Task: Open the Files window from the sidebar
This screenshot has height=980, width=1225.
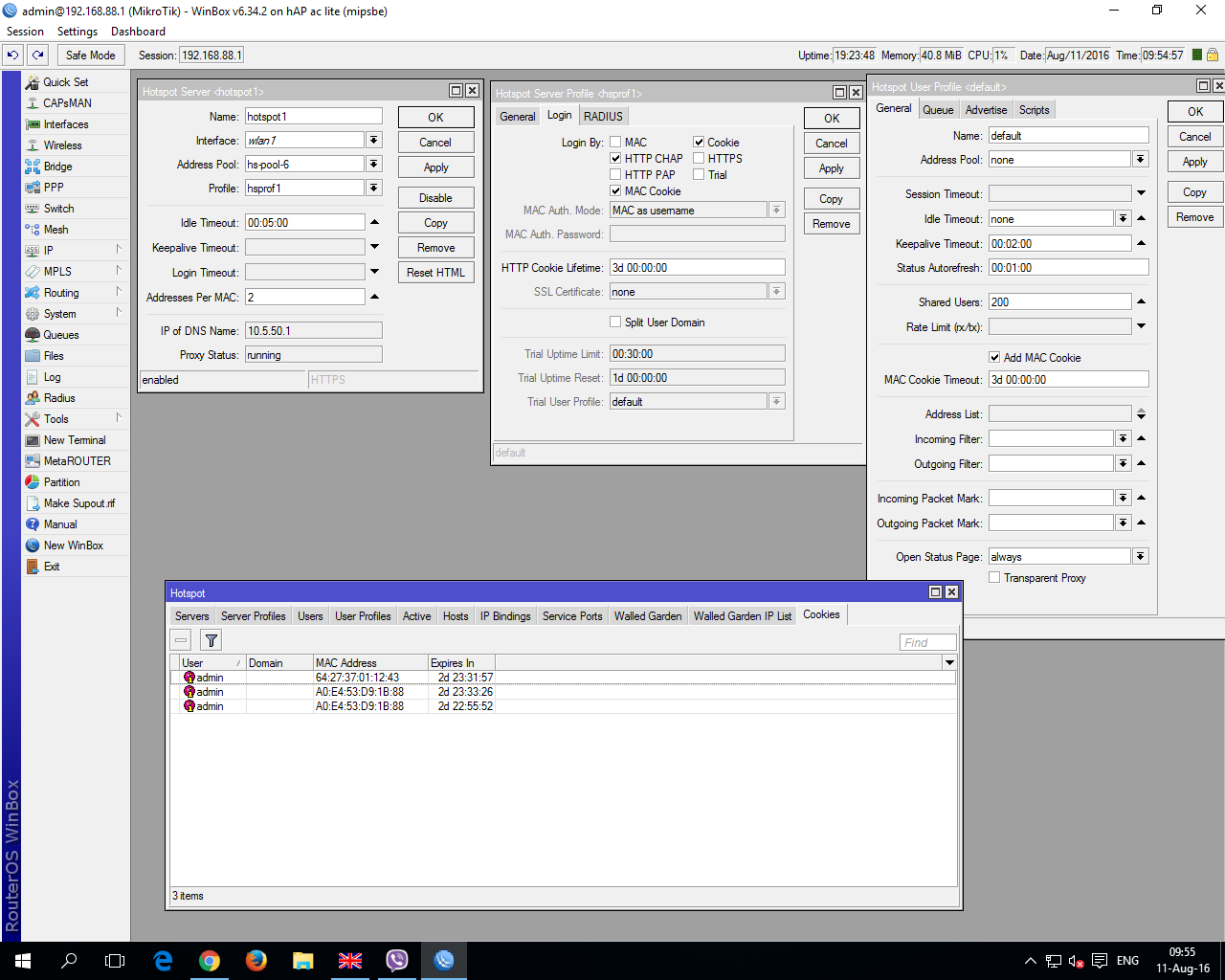Action: [x=55, y=355]
